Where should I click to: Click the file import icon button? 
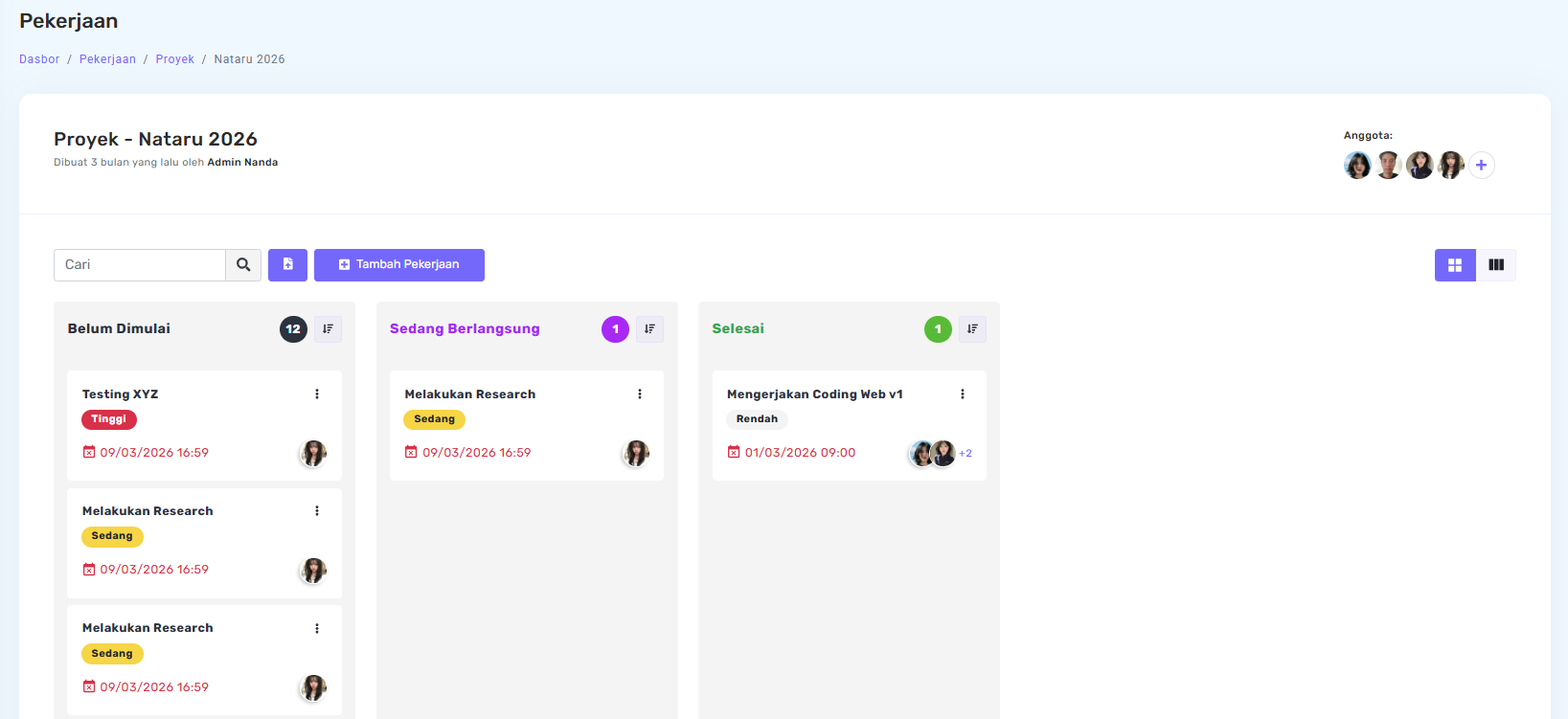[287, 265]
